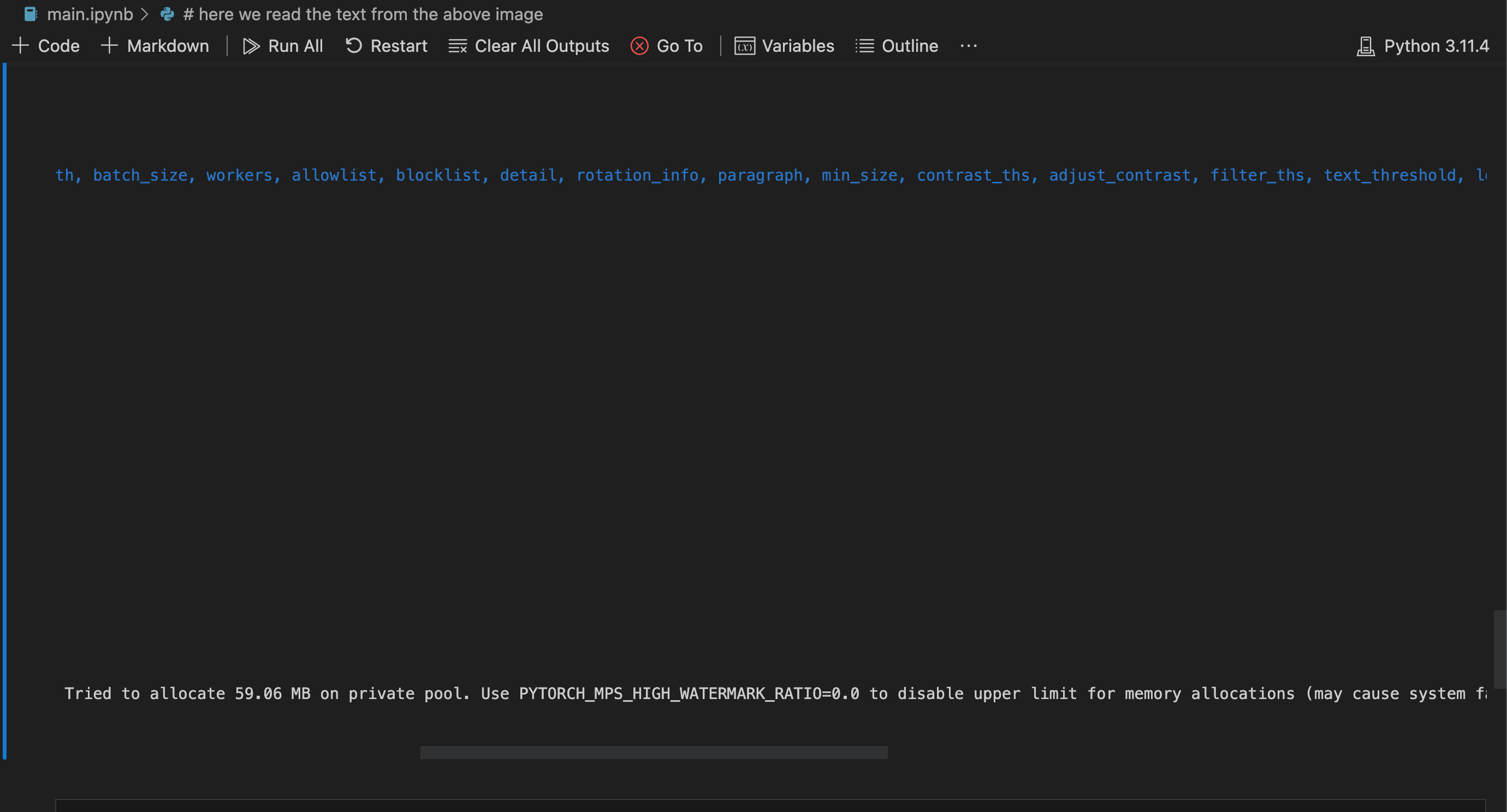Image resolution: width=1507 pixels, height=812 pixels.
Task: Select the Run All double-arrow icon
Action: (252, 46)
